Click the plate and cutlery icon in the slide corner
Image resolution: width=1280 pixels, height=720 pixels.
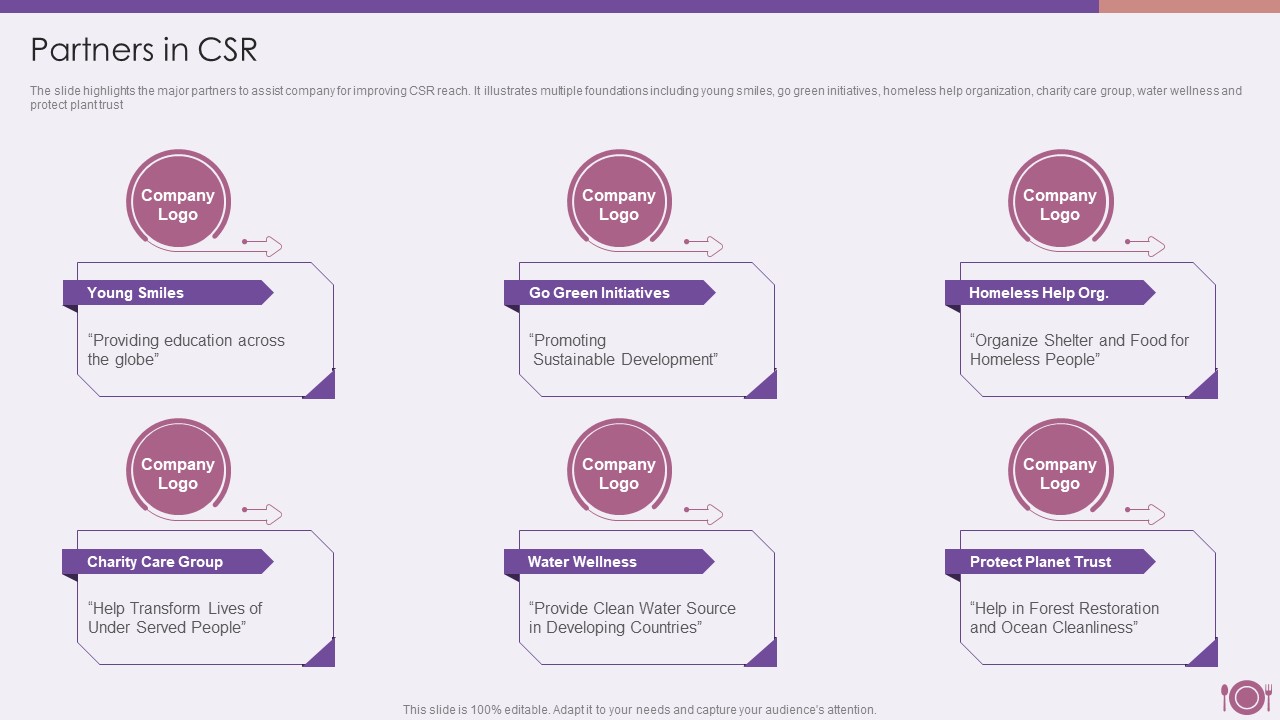tap(1245, 697)
